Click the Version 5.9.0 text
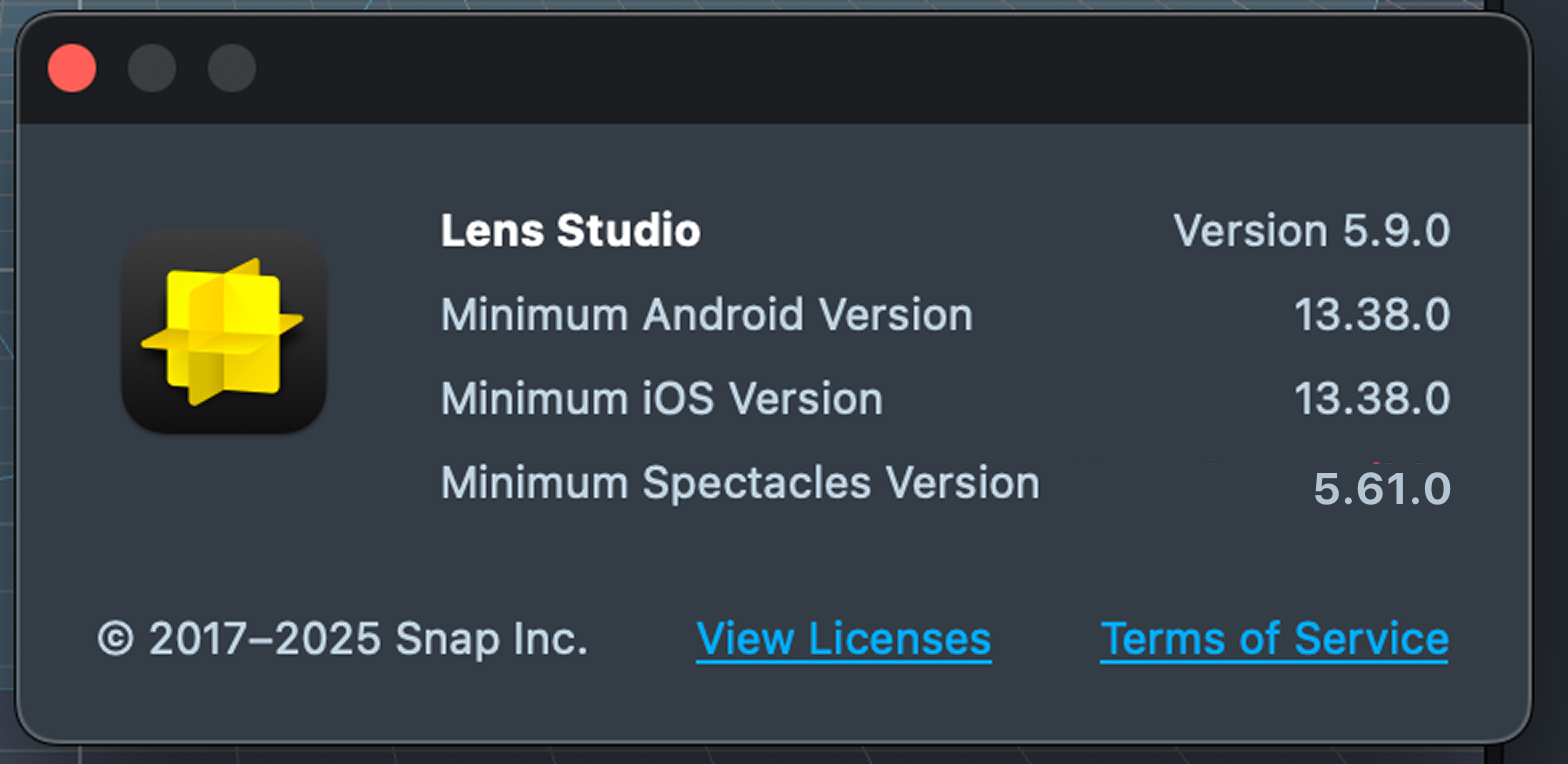 [x=1312, y=231]
